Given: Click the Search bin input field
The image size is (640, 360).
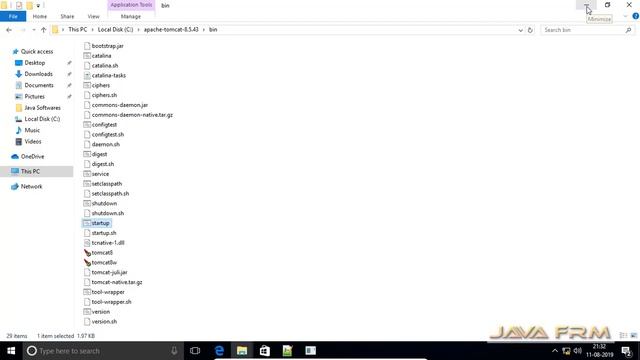Looking at the screenshot, I should (x=584, y=30).
